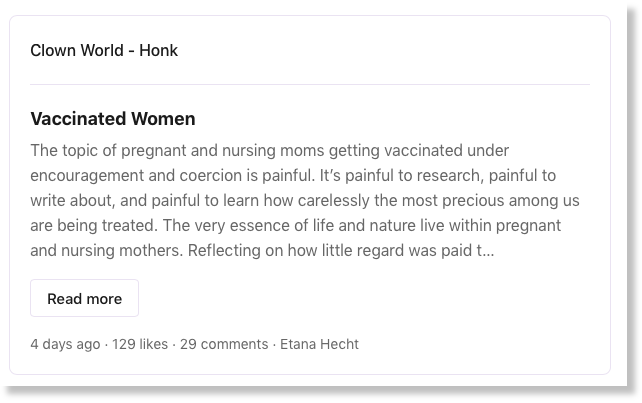Visit author Etana Hecht's name

click(319, 344)
